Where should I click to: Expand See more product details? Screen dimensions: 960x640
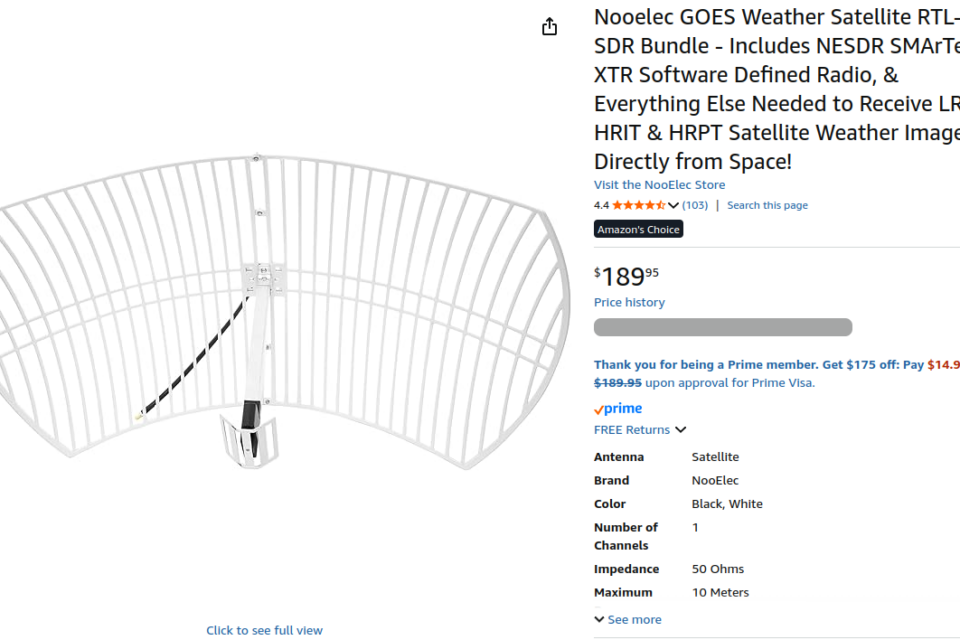[627, 619]
